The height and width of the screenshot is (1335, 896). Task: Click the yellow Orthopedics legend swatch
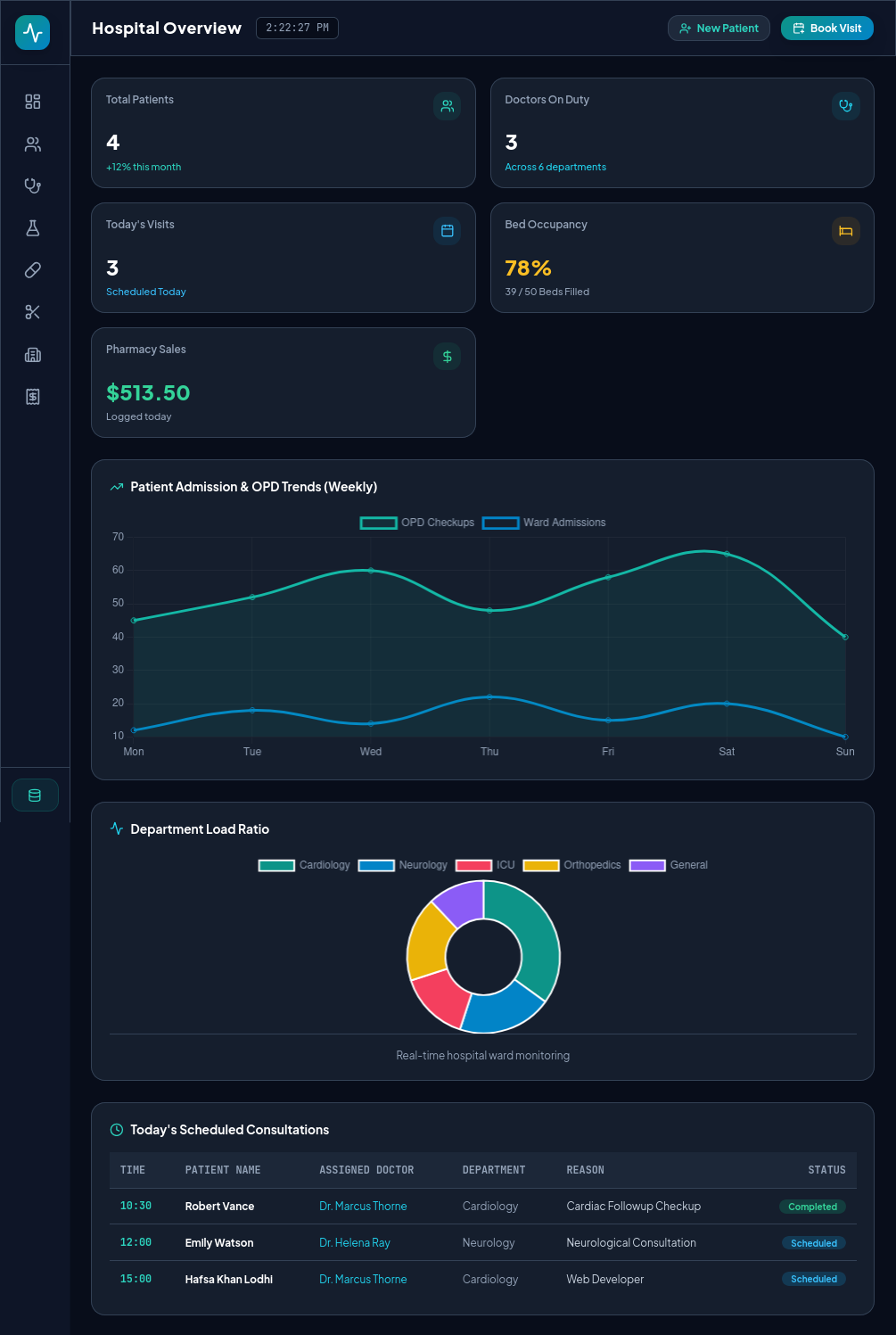(541, 865)
